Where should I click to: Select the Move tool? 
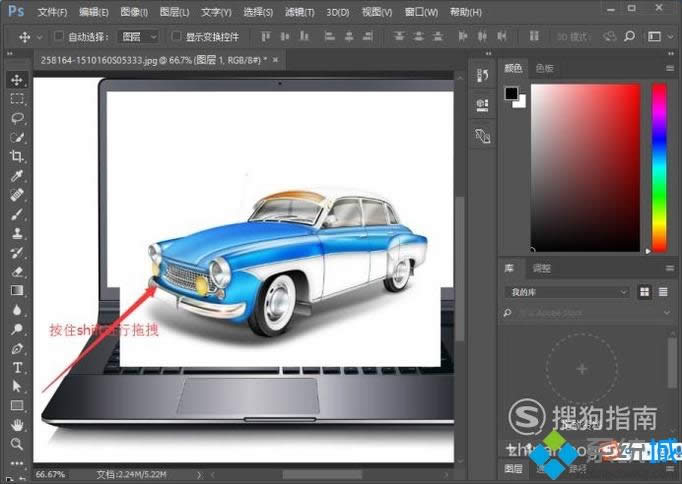(x=17, y=80)
